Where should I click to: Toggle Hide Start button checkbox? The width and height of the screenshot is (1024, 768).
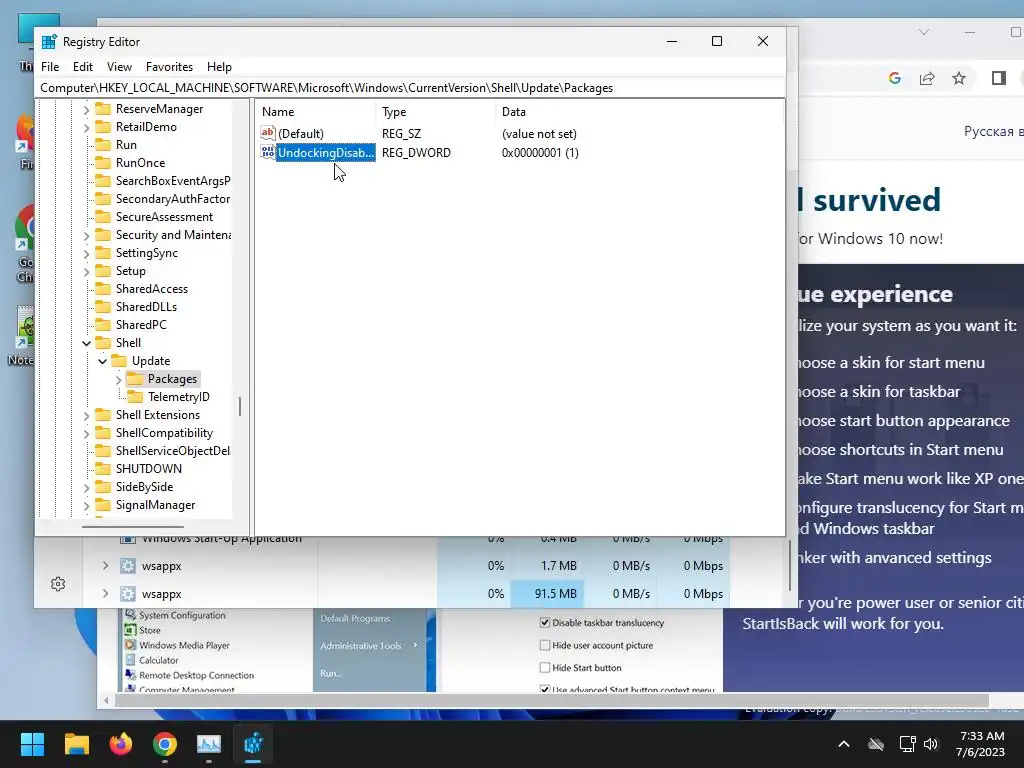click(545, 667)
